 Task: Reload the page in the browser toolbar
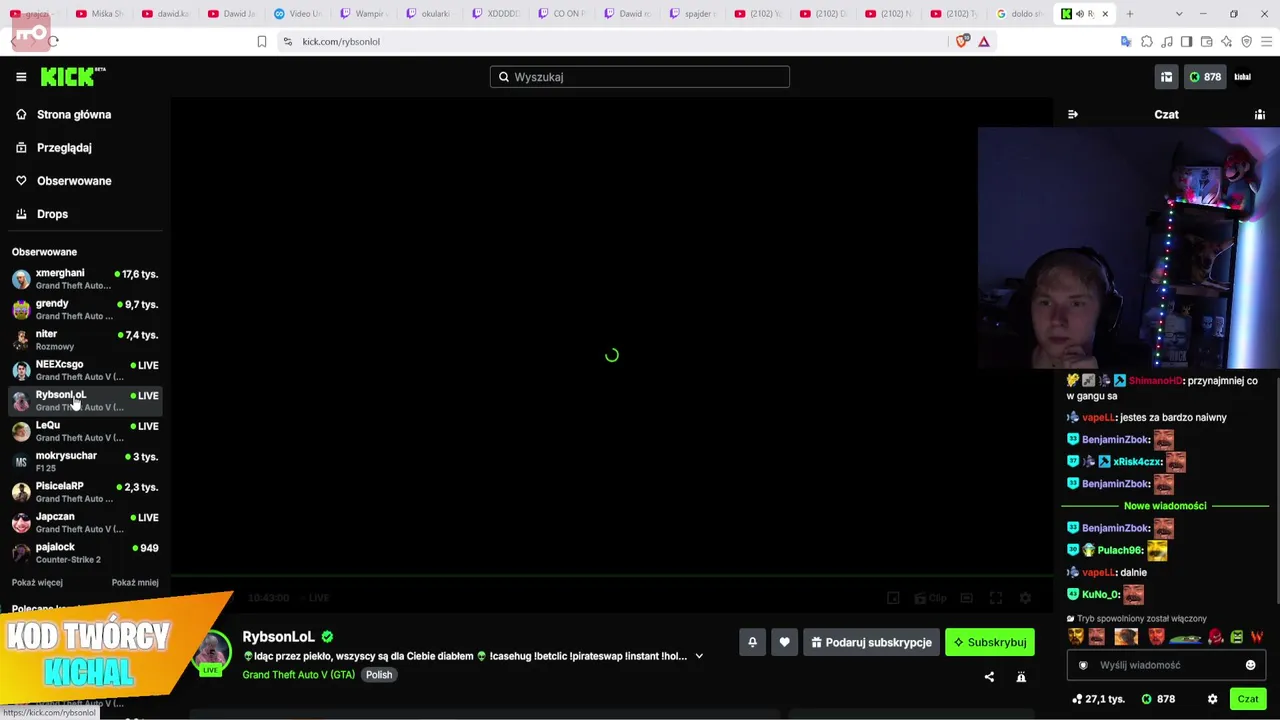pyautogui.click(x=53, y=41)
